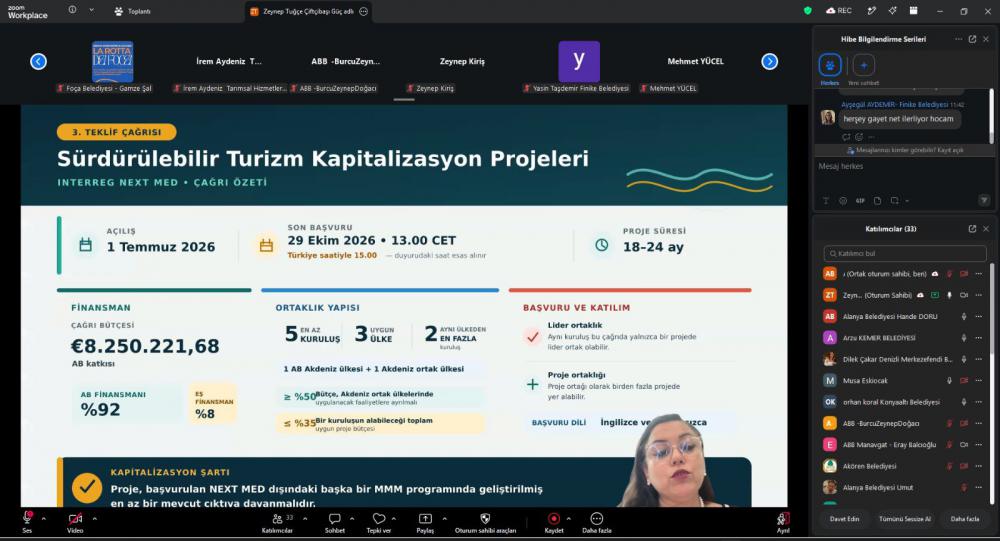Open audio options arrow beside Ses
Screen dimensions: 1000x541
click(x=43, y=519)
